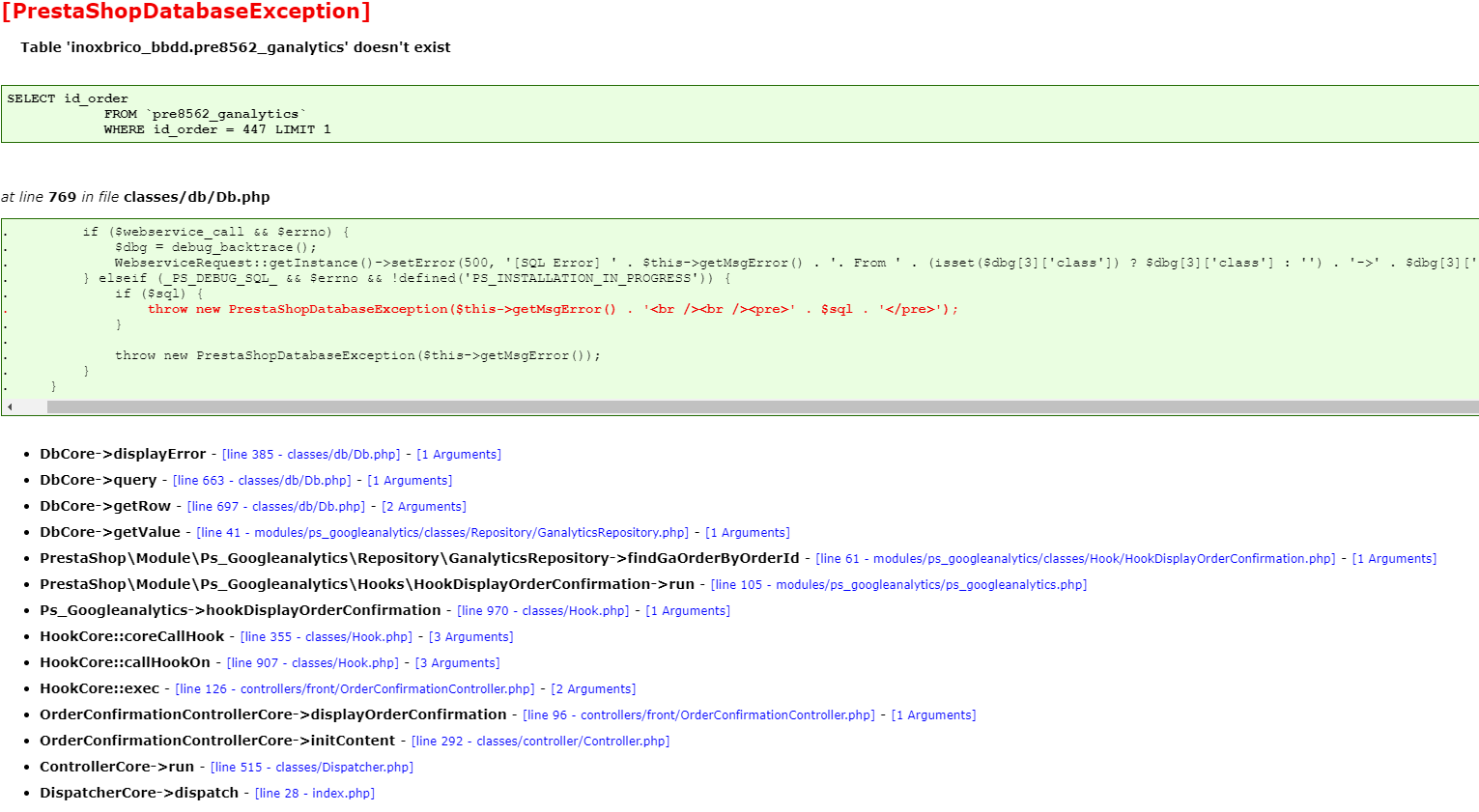Click the "elseif (_PS_DEBUG_SQL_" code line

(407, 278)
